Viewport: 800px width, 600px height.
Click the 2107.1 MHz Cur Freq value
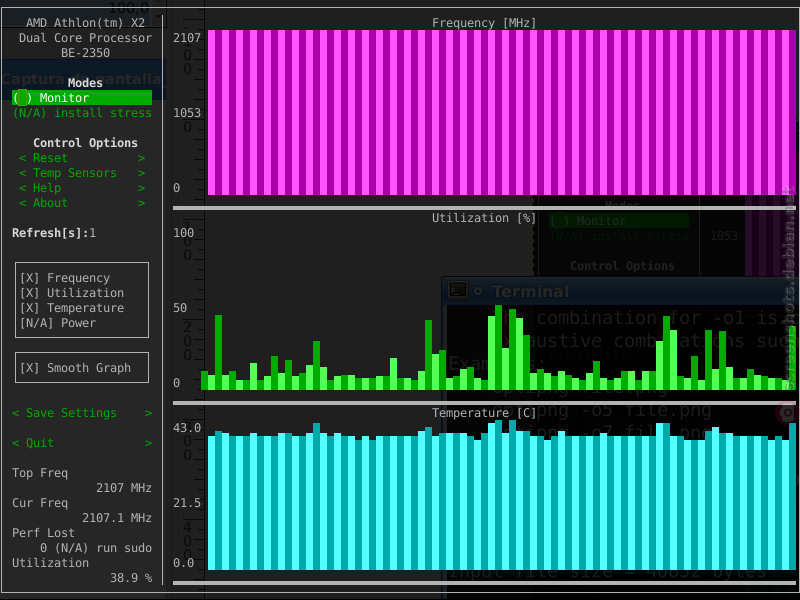(x=117, y=518)
